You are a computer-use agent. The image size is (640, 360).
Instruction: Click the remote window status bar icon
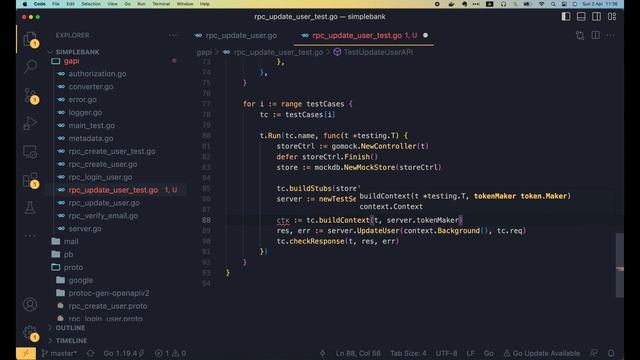coord(26,353)
